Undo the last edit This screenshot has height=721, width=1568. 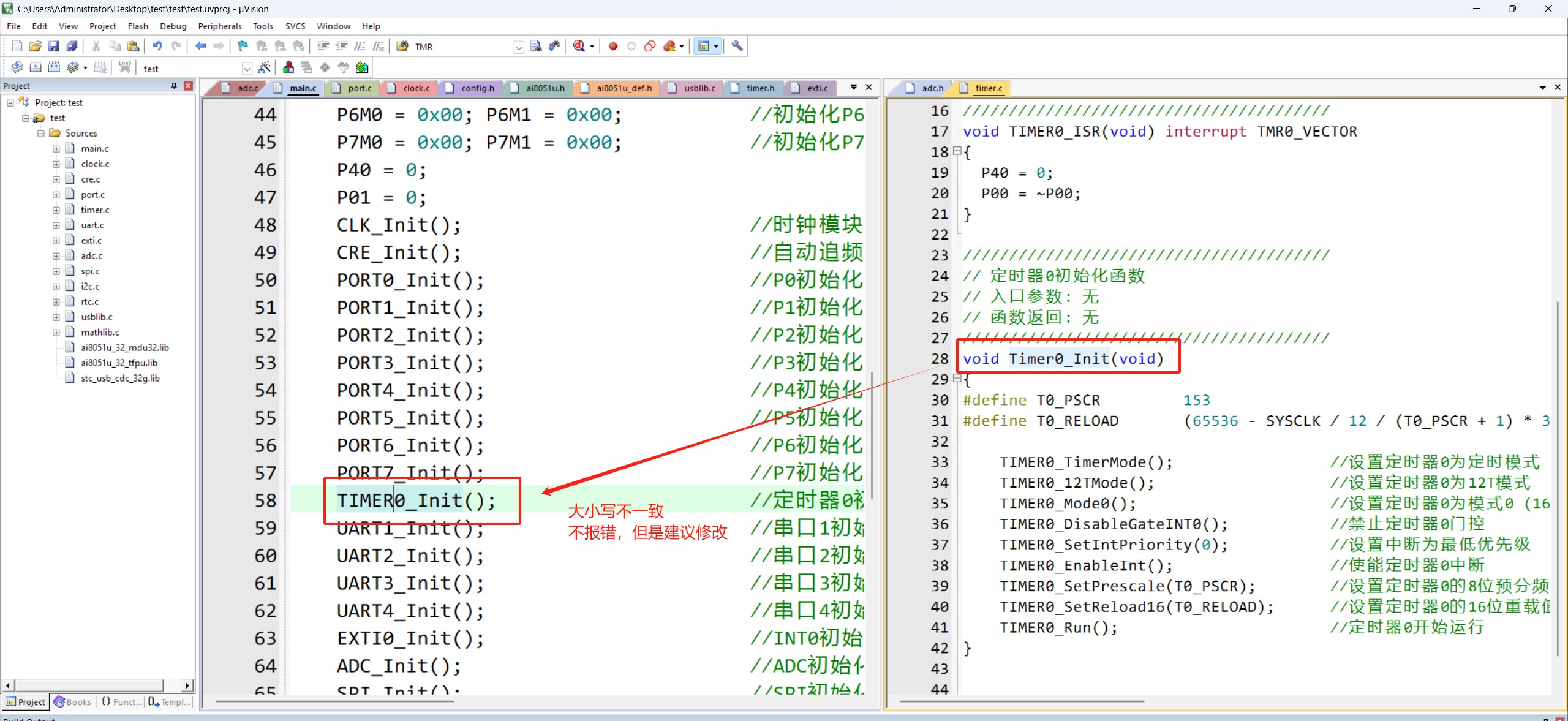pos(157,46)
